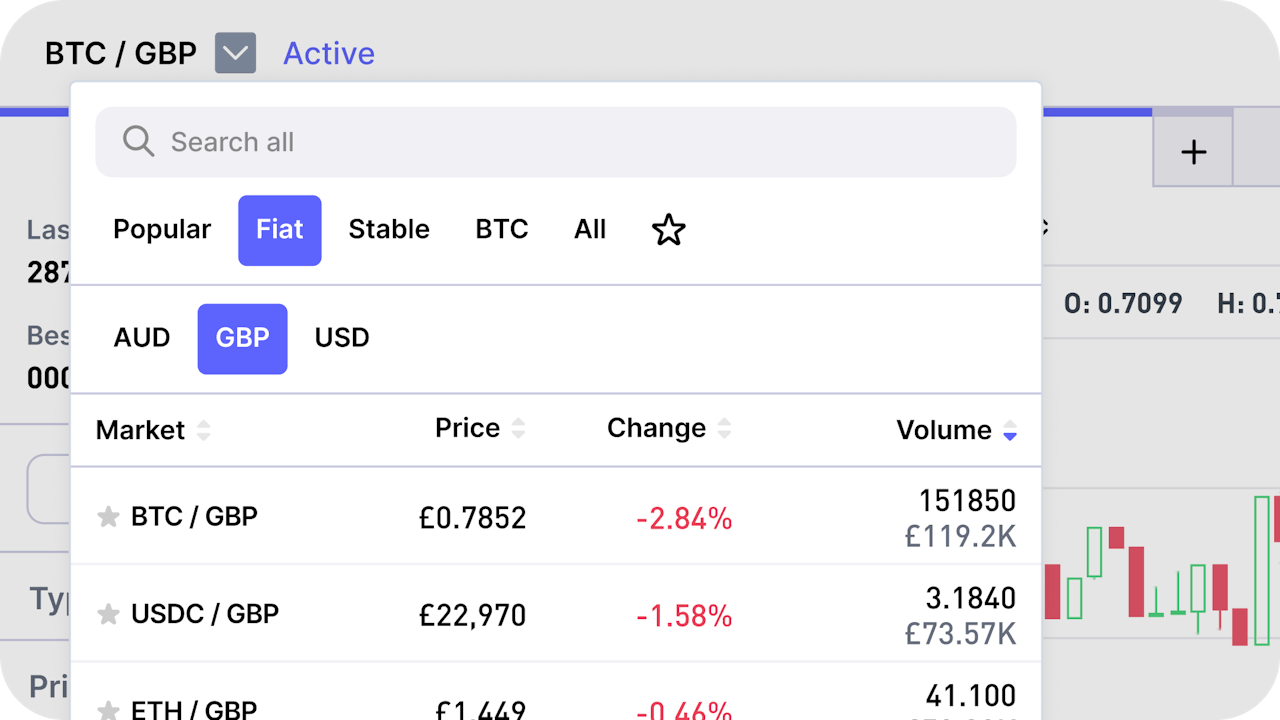Sort markets using the Market column sort arrows
This screenshot has height=720, width=1280.
point(204,430)
